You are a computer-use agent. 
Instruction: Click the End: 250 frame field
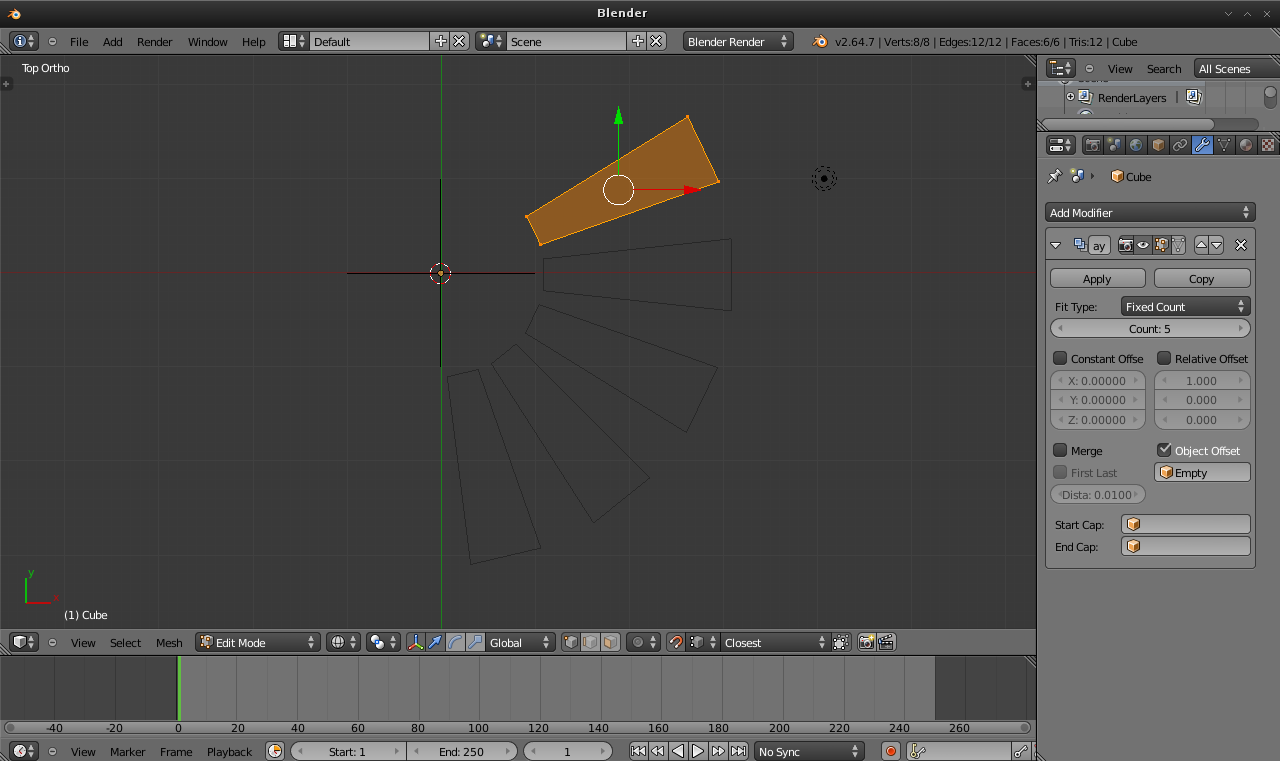(462, 751)
